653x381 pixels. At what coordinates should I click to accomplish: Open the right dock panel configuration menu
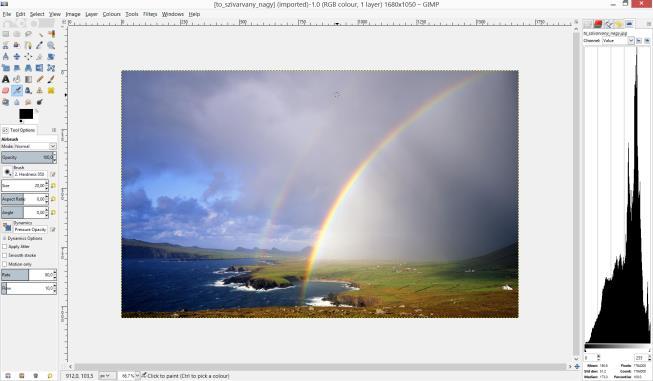click(648, 24)
